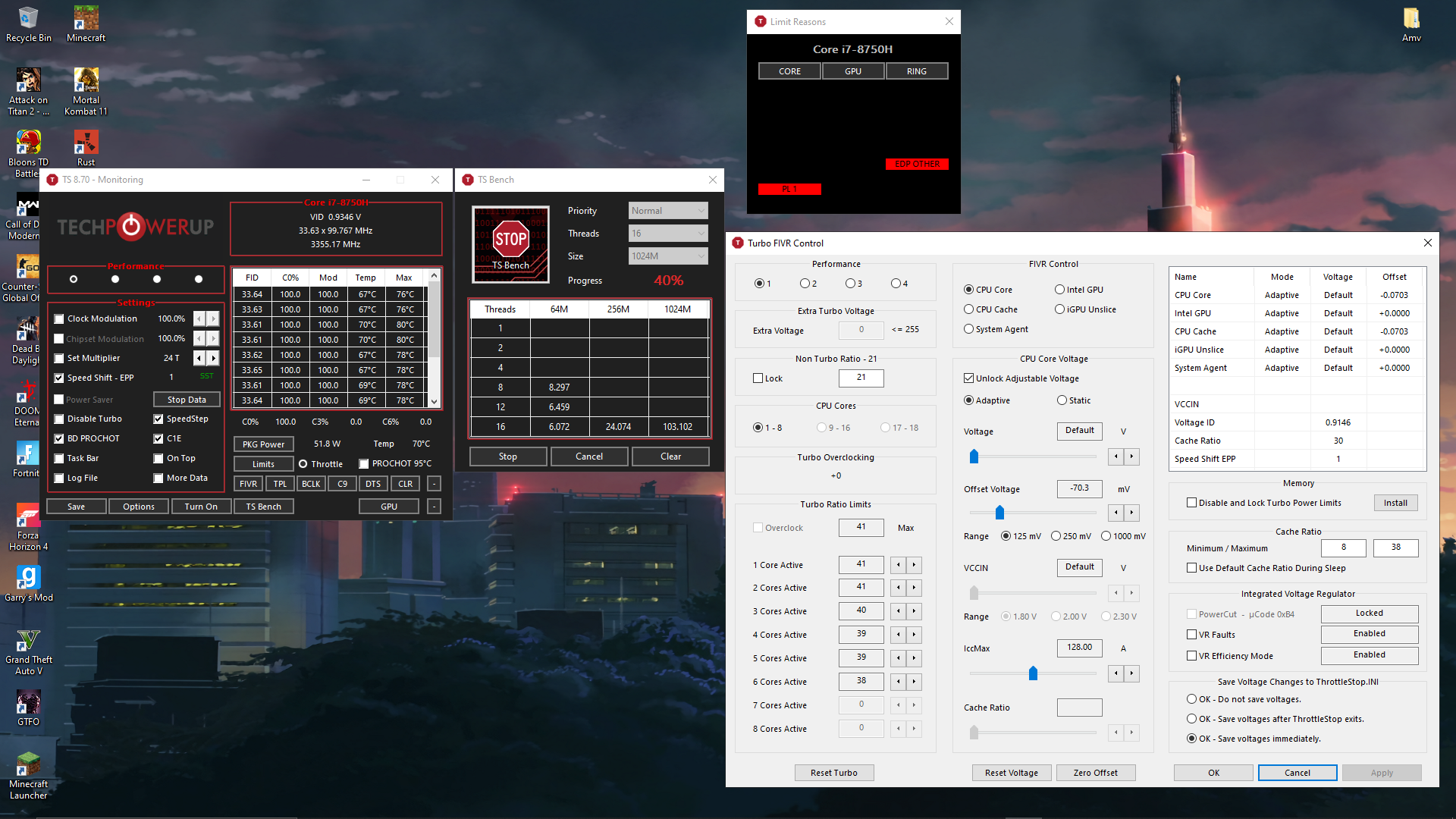Select the CORE tab in Limit Reasons
Image resolution: width=1456 pixels, height=819 pixels.
click(789, 71)
